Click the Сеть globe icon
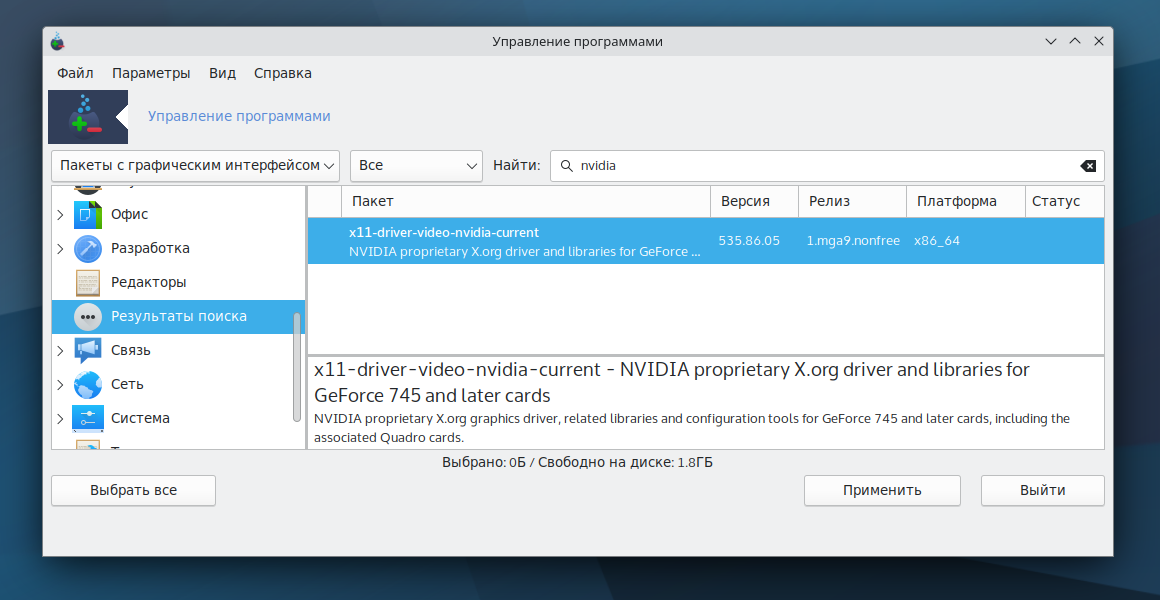The height and width of the screenshot is (600, 1160). (88, 384)
